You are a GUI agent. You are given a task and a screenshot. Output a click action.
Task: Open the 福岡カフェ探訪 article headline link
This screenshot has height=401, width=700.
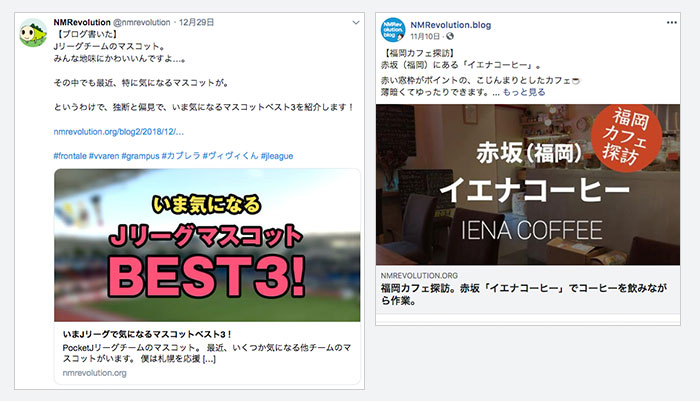coord(524,294)
